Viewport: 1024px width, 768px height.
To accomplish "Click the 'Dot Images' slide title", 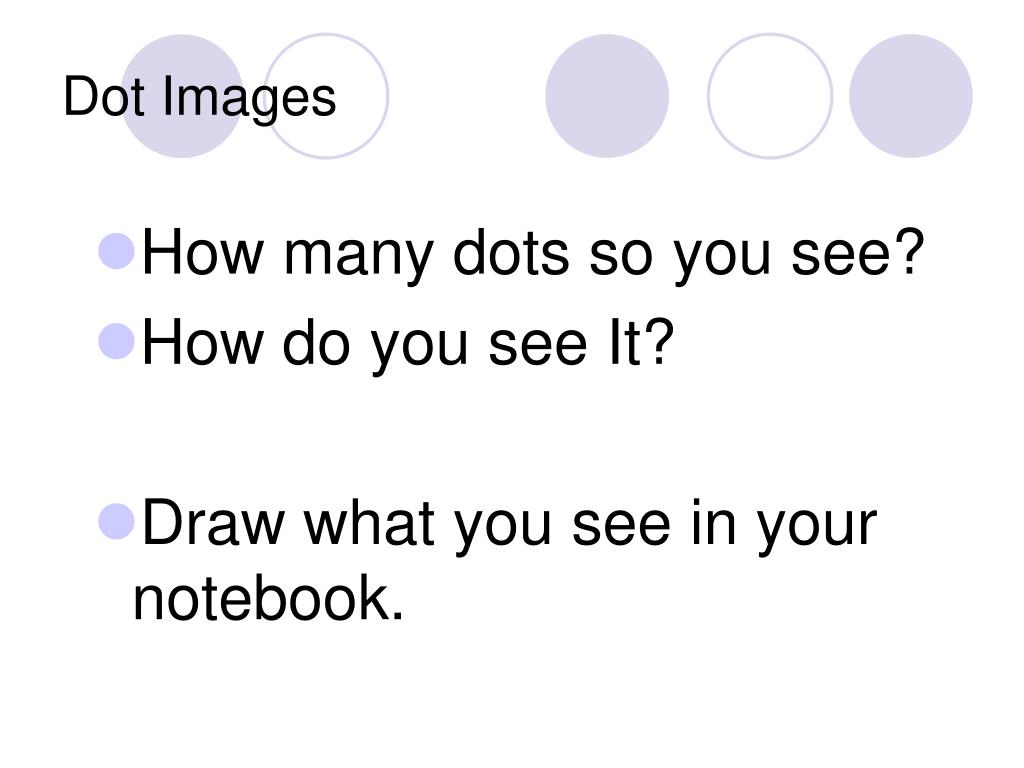I will (200, 97).
